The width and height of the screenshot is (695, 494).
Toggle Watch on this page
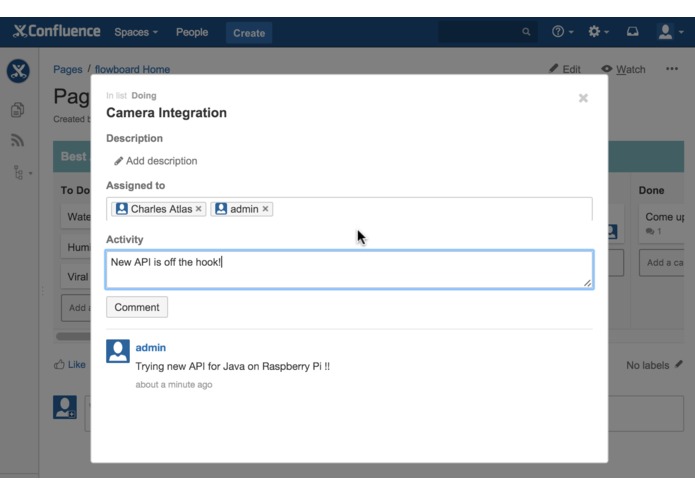[623, 69]
